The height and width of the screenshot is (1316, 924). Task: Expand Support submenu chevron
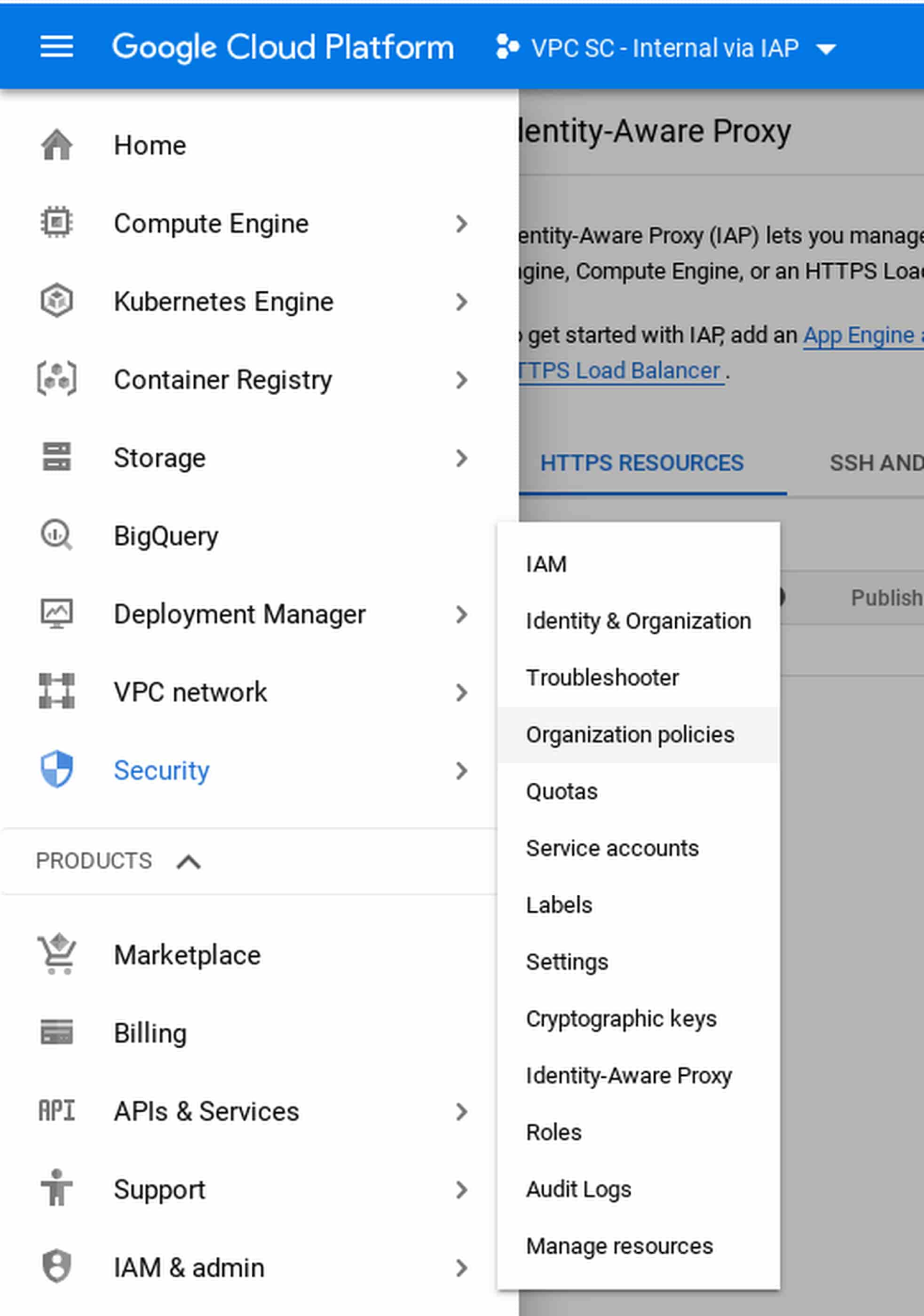coord(462,1190)
